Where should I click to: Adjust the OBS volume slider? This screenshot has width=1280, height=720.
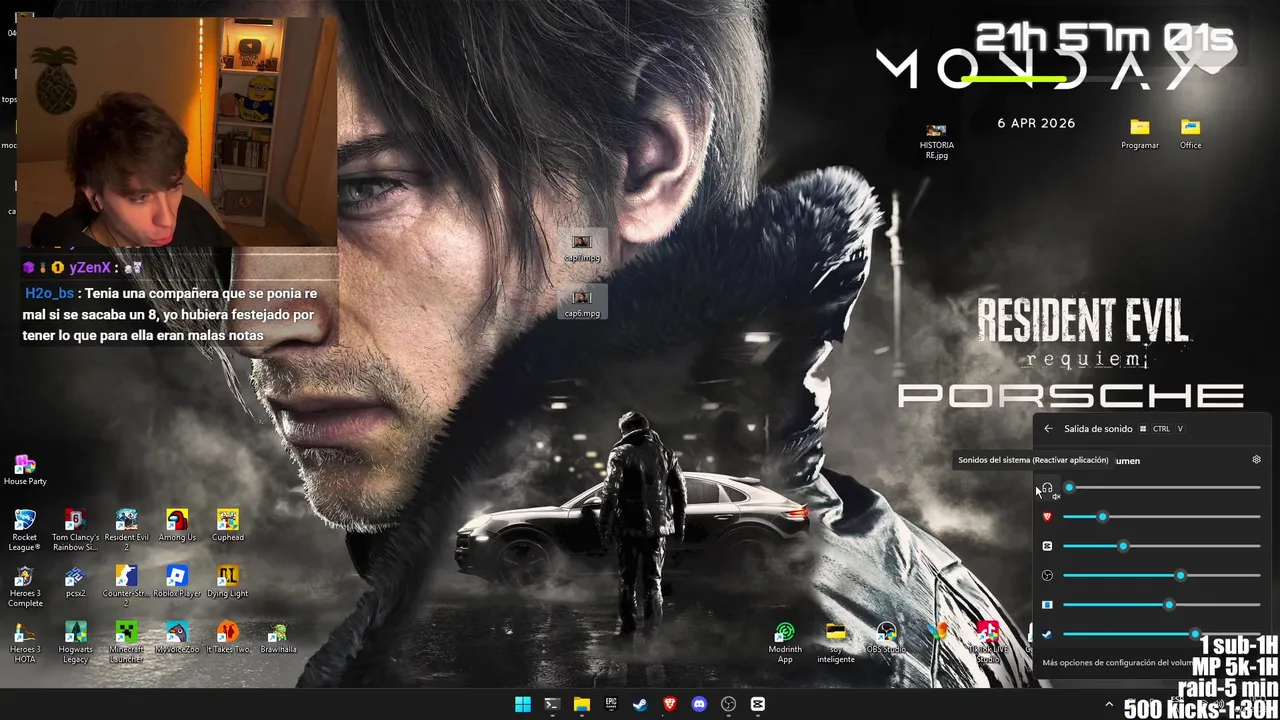[1162, 575]
